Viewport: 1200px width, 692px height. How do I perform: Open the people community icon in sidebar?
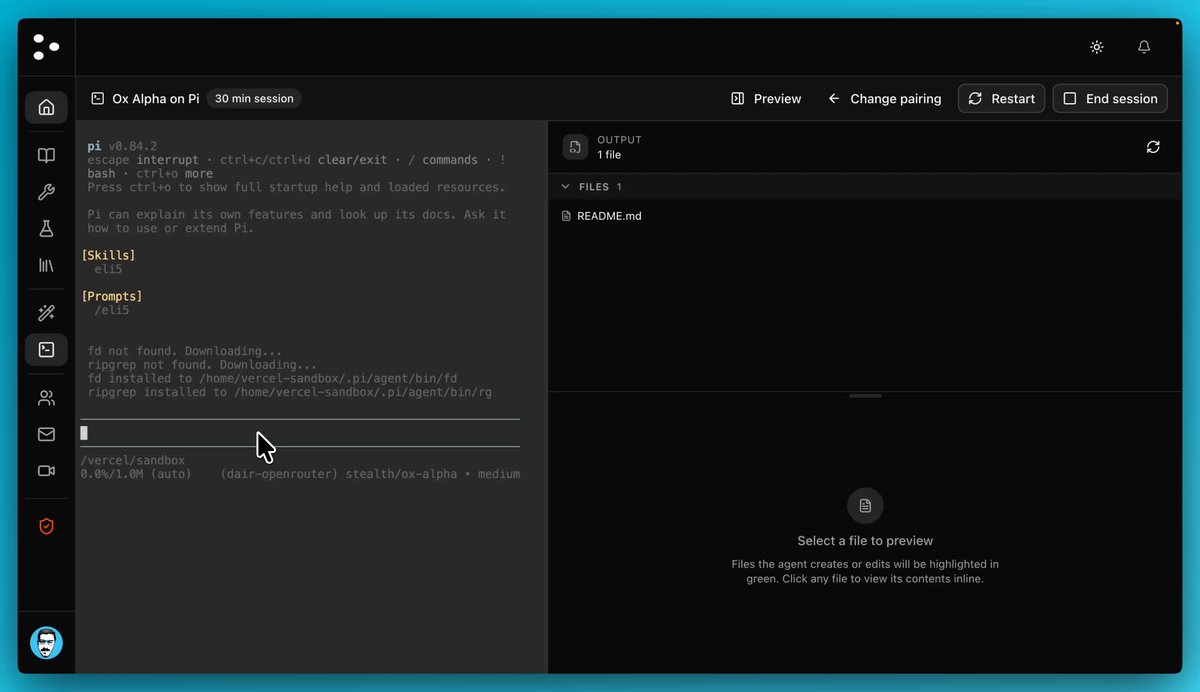tap(46, 398)
